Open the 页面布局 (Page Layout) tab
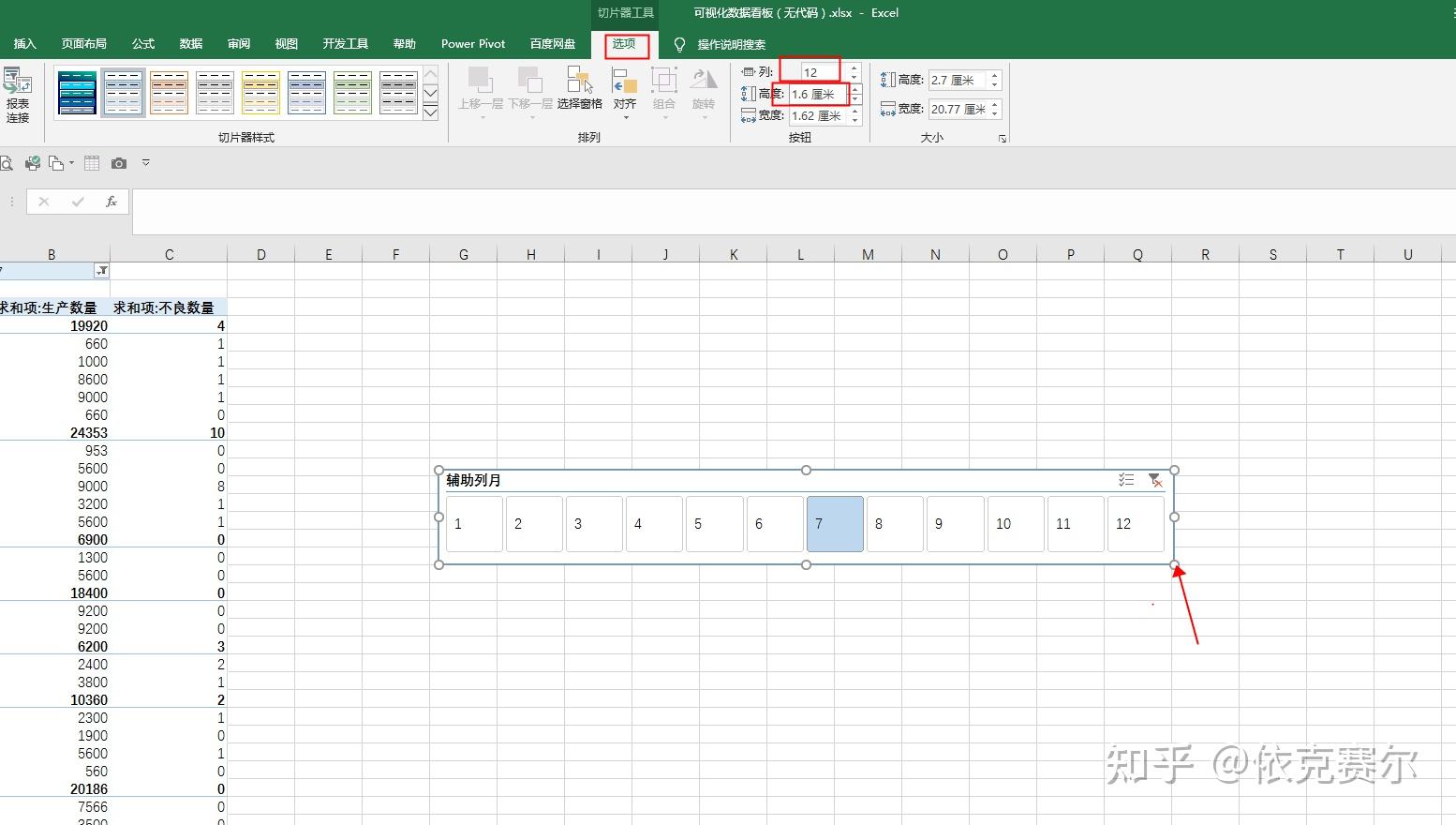1456x825 pixels. tap(84, 44)
